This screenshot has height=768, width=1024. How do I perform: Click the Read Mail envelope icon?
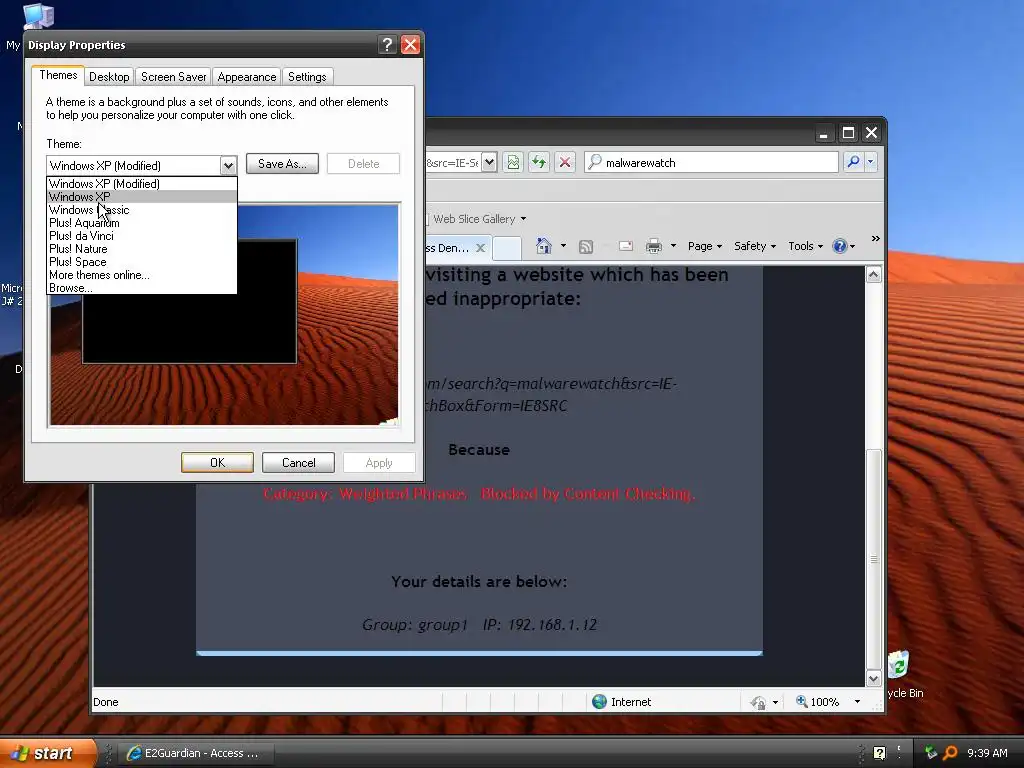626,246
